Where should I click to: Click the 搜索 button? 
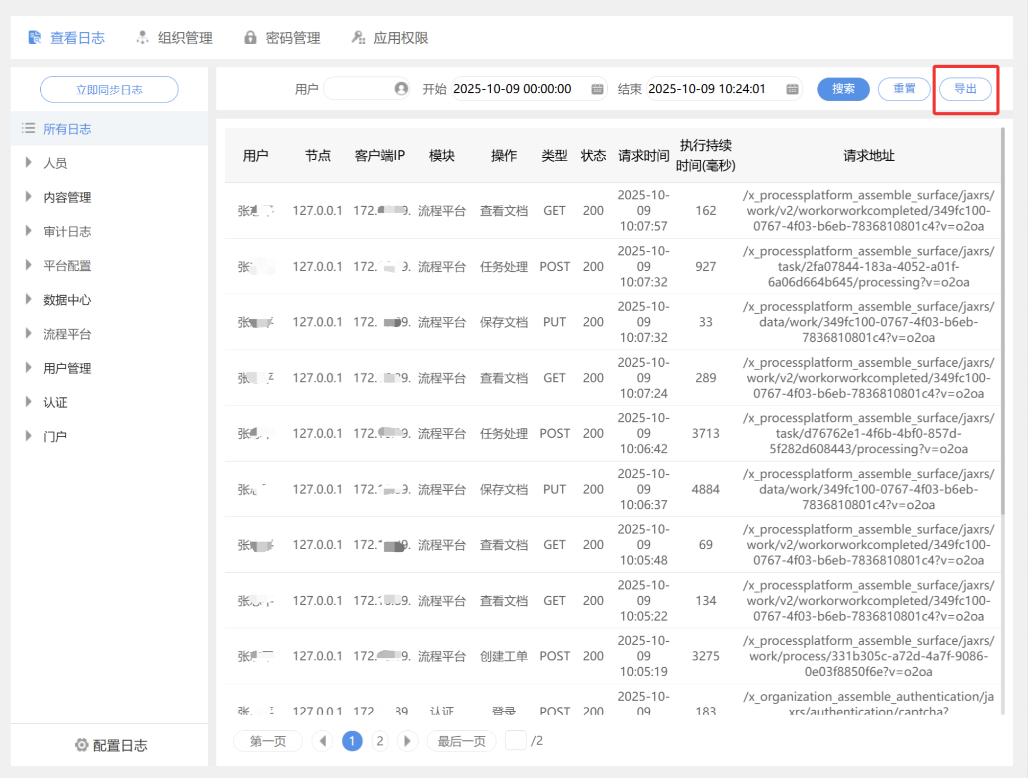(843, 89)
